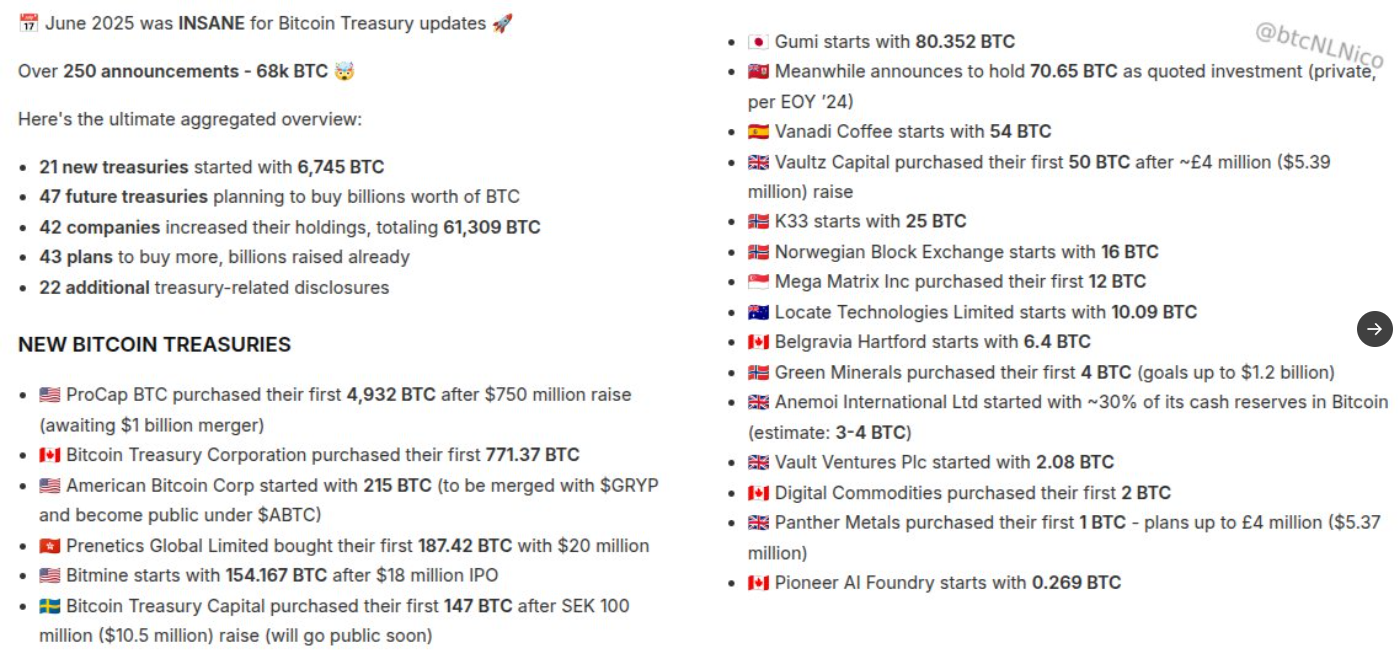Click the Sweden flag beside Bitcoin Treasury Capital
1400x657 pixels.
[49, 606]
